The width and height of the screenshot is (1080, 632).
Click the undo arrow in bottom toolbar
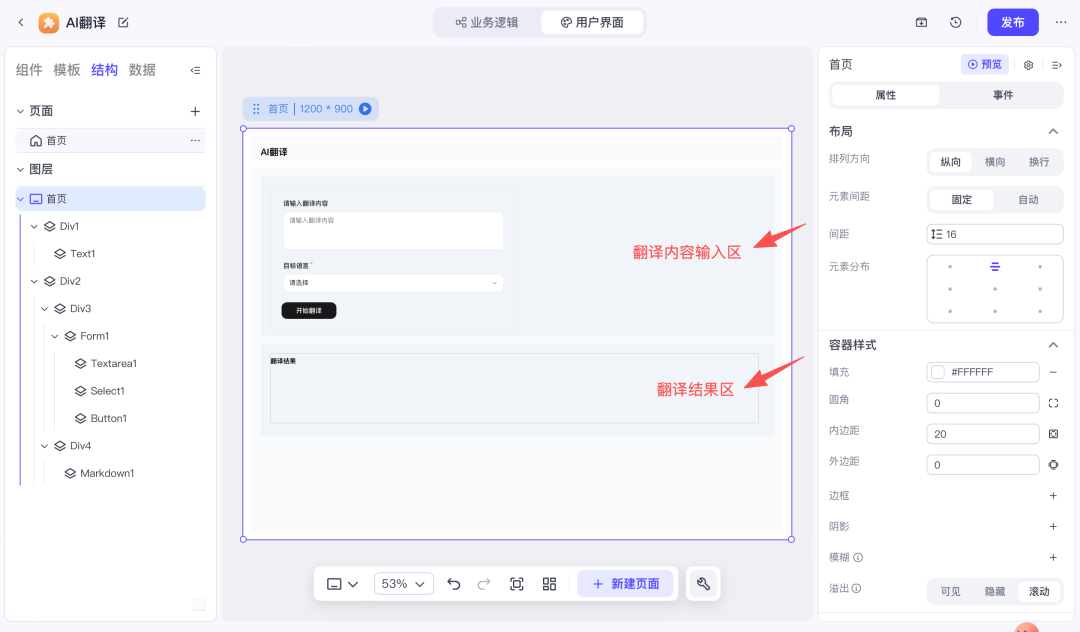[x=454, y=584]
